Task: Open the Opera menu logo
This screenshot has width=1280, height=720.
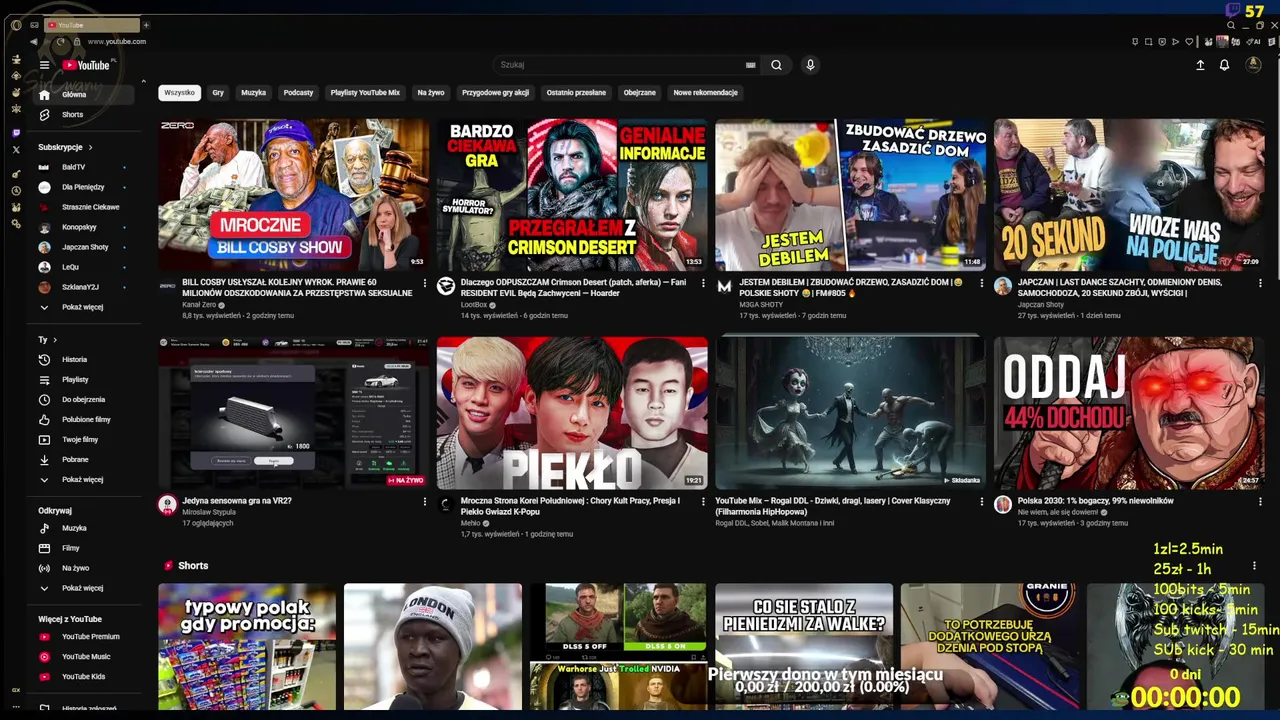Action: click(16, 25)
